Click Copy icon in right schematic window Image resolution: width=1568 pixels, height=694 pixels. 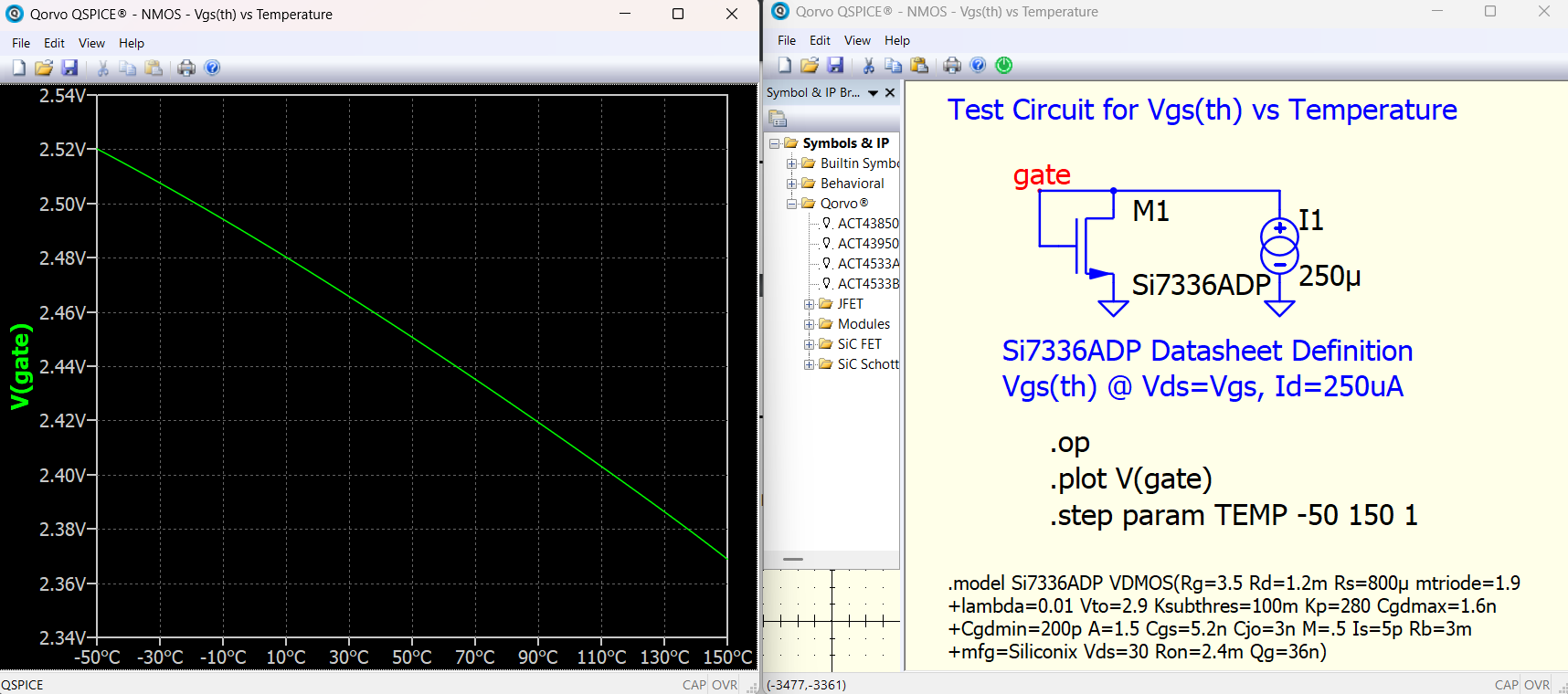pyautogui.click(x=893, y=65)
